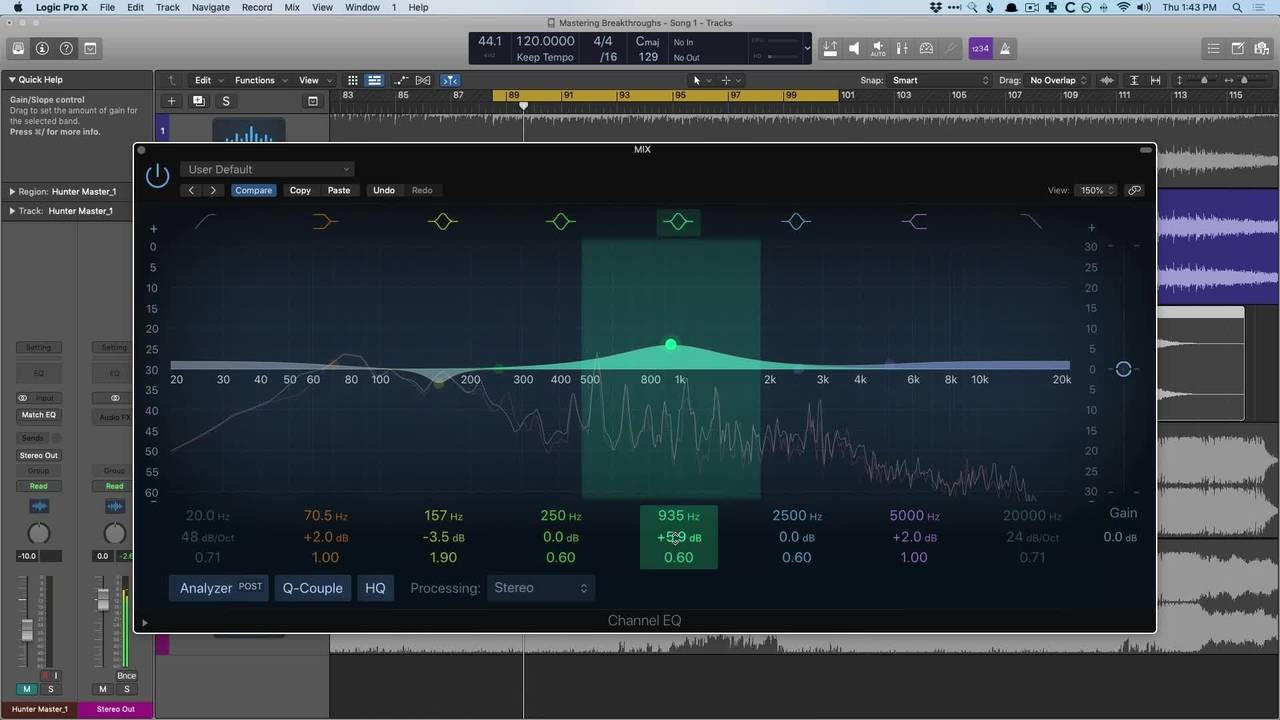The width and height of the screenshot is (1280, 720).
Task: Open the Navigate menu
Action: [x=210, y=7]
